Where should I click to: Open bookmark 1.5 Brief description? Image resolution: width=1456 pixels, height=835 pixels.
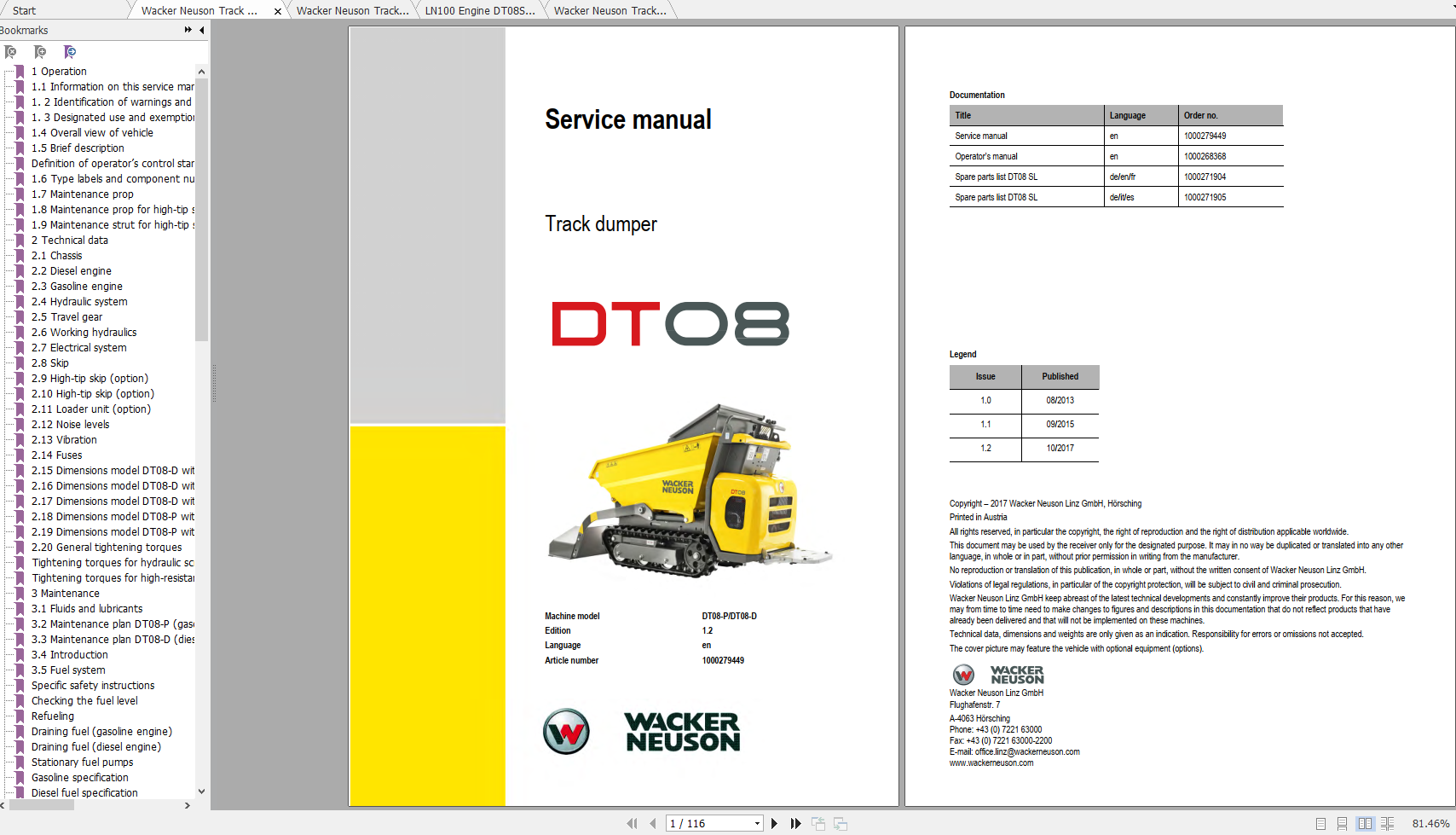tap(78, 148)
